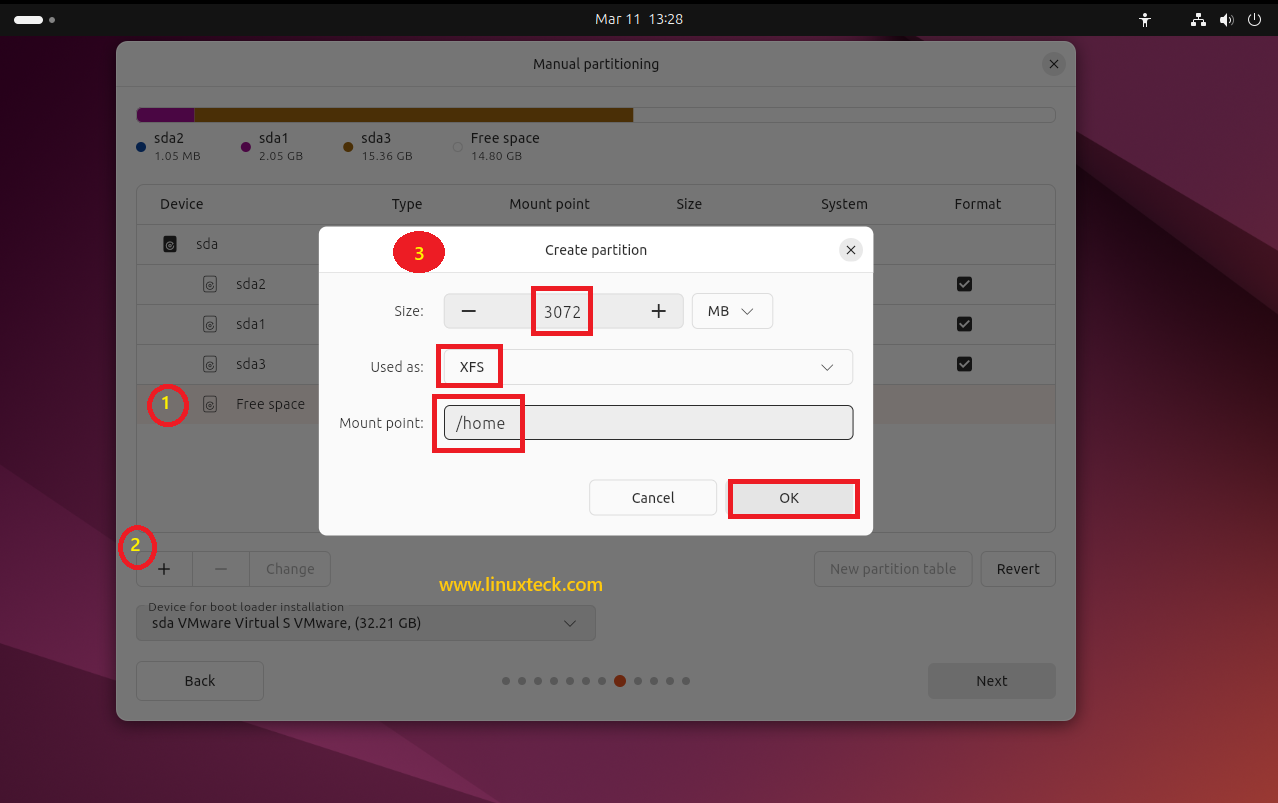Viewport: 1278px width, 803px height.
Task: Click the accessibility menu in the top bar
Action: tap(1145, 18)
